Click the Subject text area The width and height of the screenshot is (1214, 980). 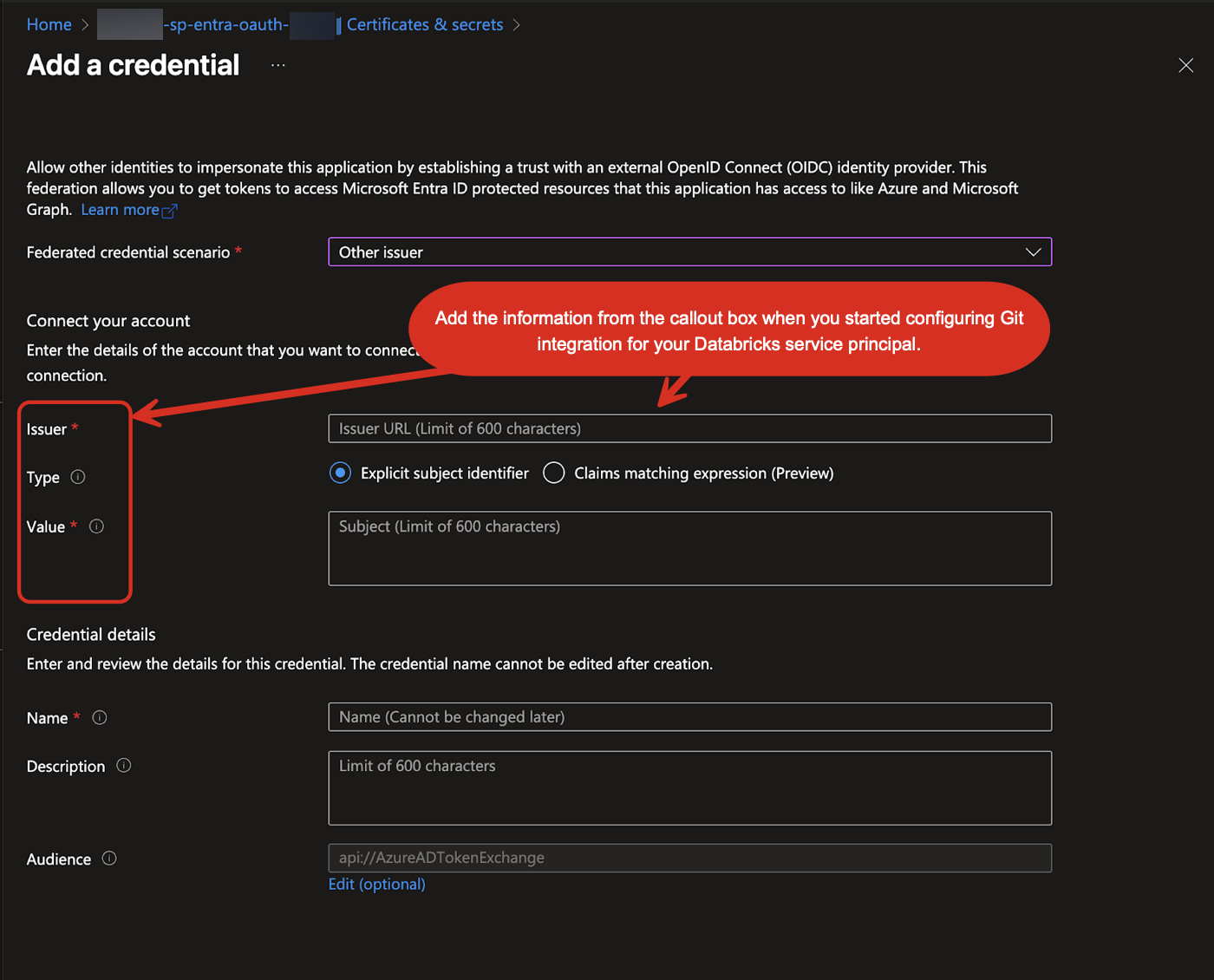click(689, 548)
